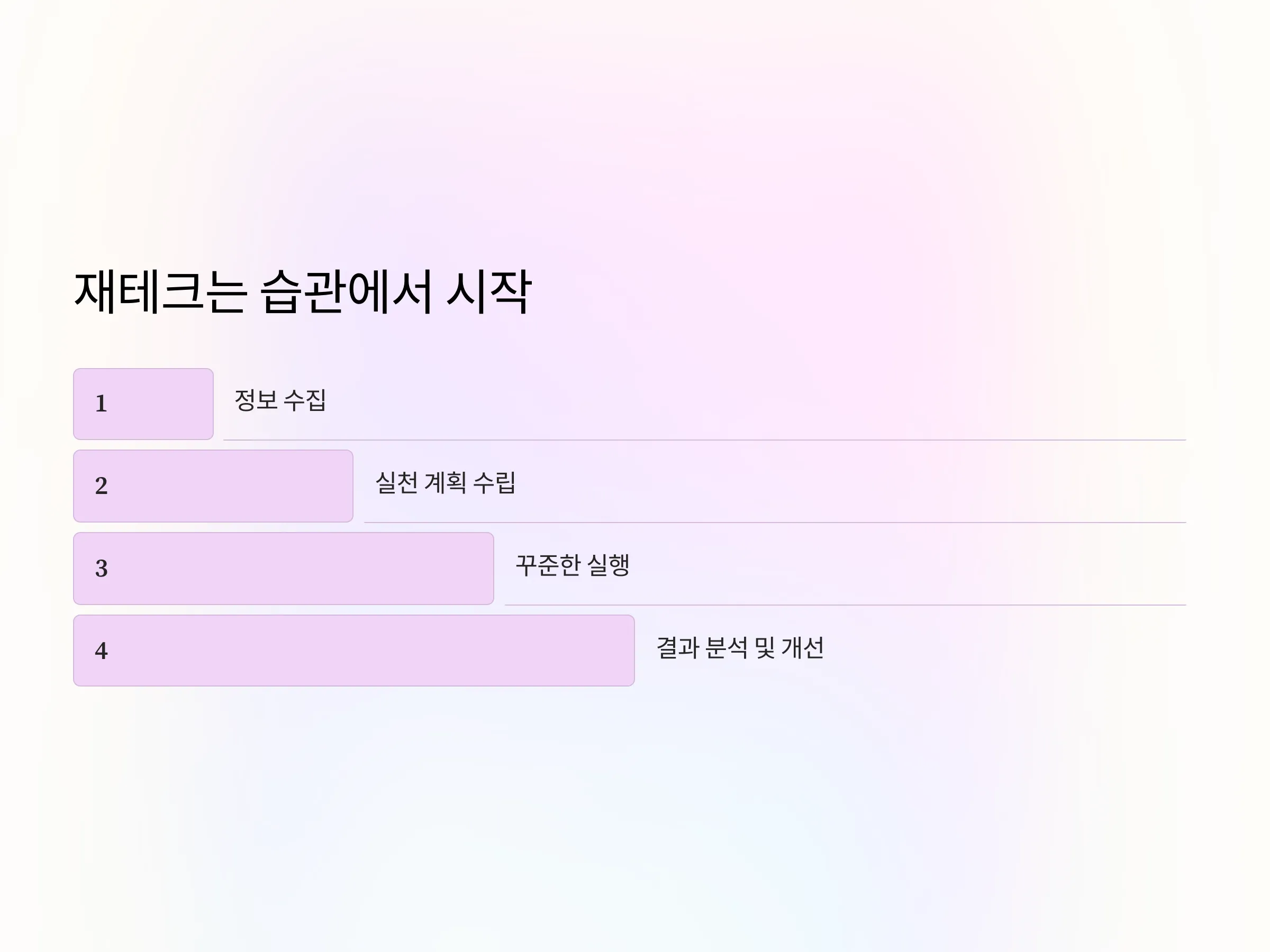Screen dimensions: 1270x952
Task: Select the shortest pink step bar
Action: coord(143,404)
